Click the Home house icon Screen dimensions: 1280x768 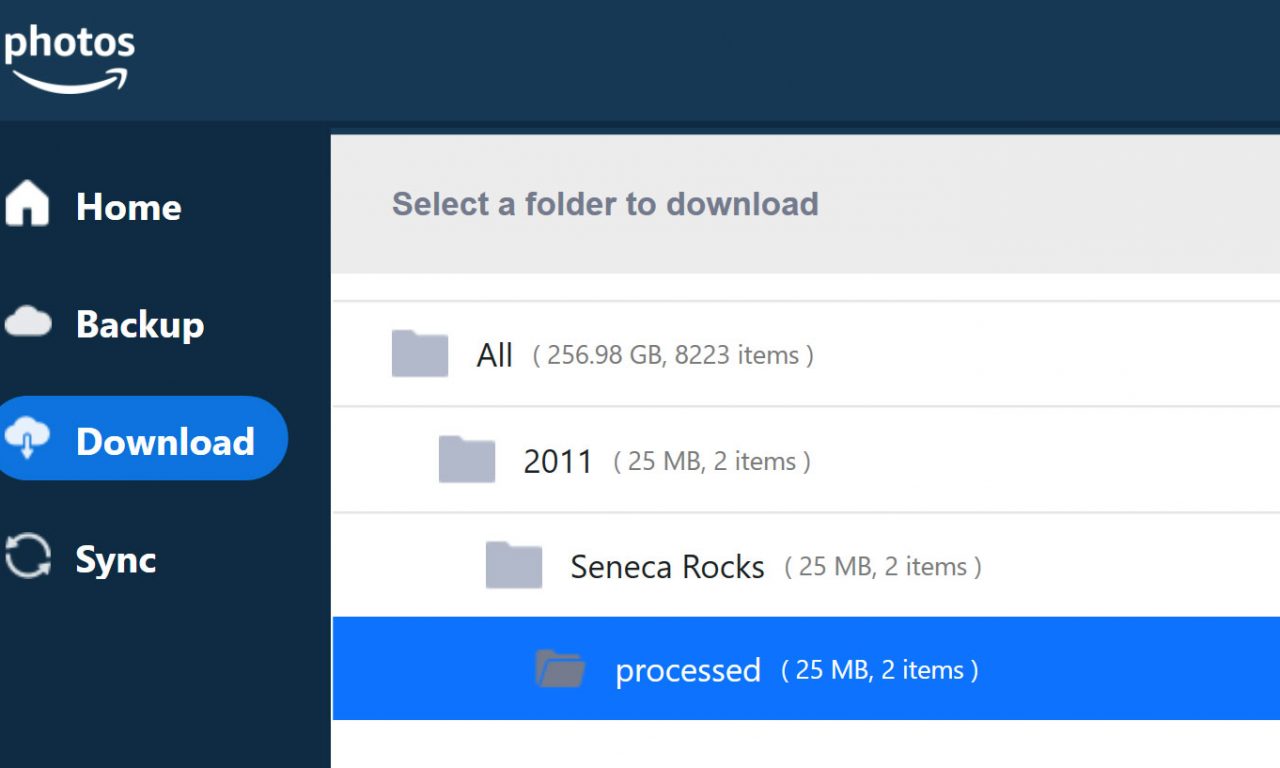point(27,204)
